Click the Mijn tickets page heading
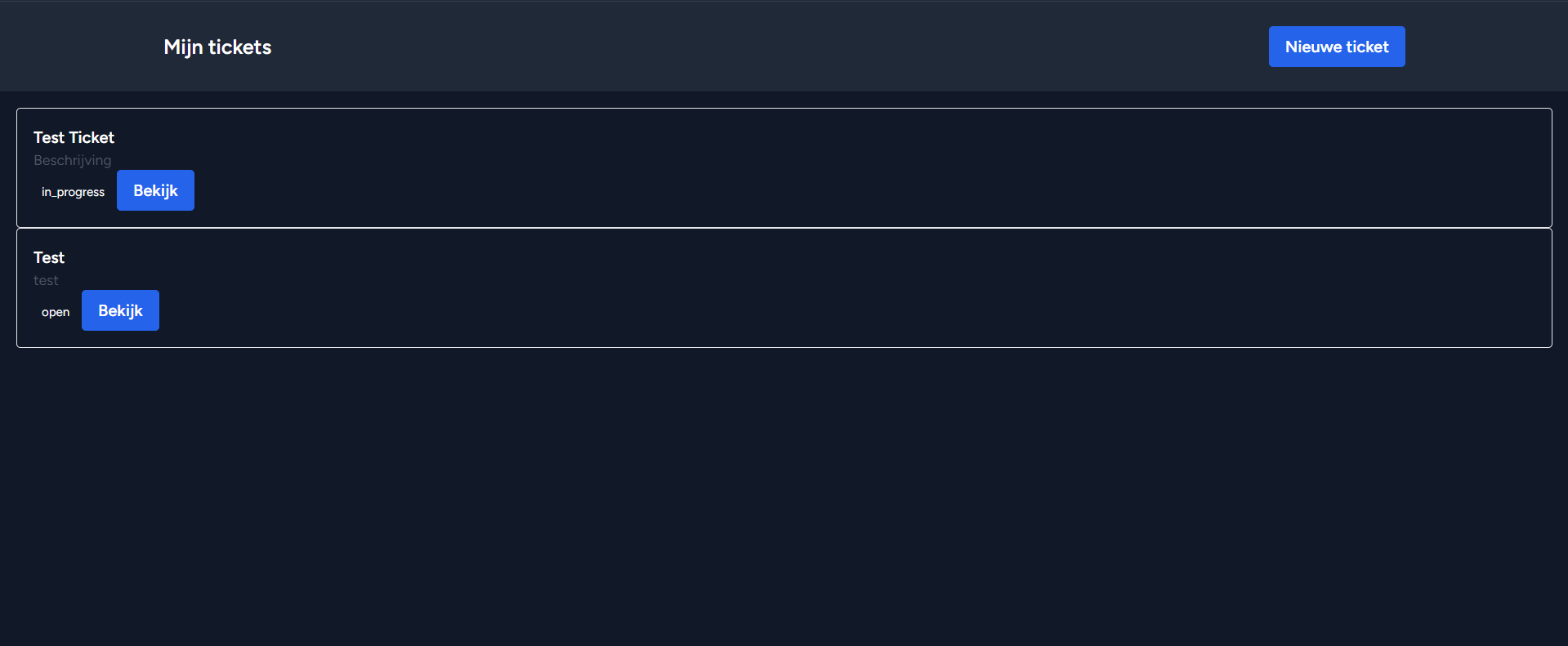This screenshot has width=1568, height=646. pyautogui.click(x=217, y=47)
